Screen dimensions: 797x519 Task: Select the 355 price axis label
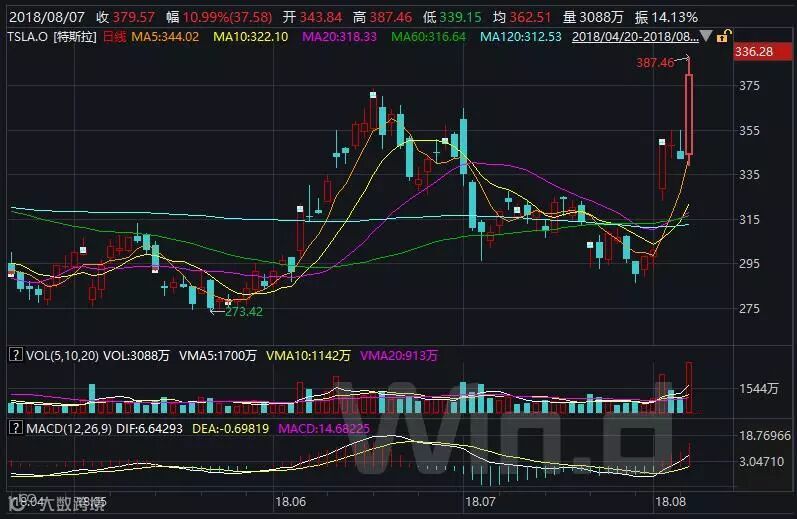tap(749, 130)
